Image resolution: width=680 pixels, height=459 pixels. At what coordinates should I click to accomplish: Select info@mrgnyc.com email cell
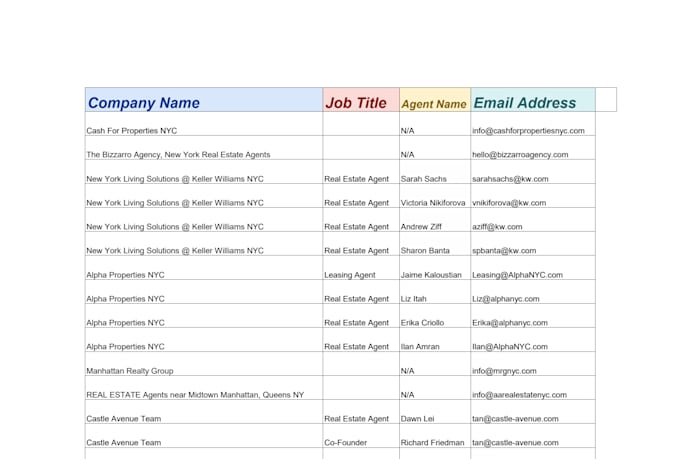coord(533,364)
